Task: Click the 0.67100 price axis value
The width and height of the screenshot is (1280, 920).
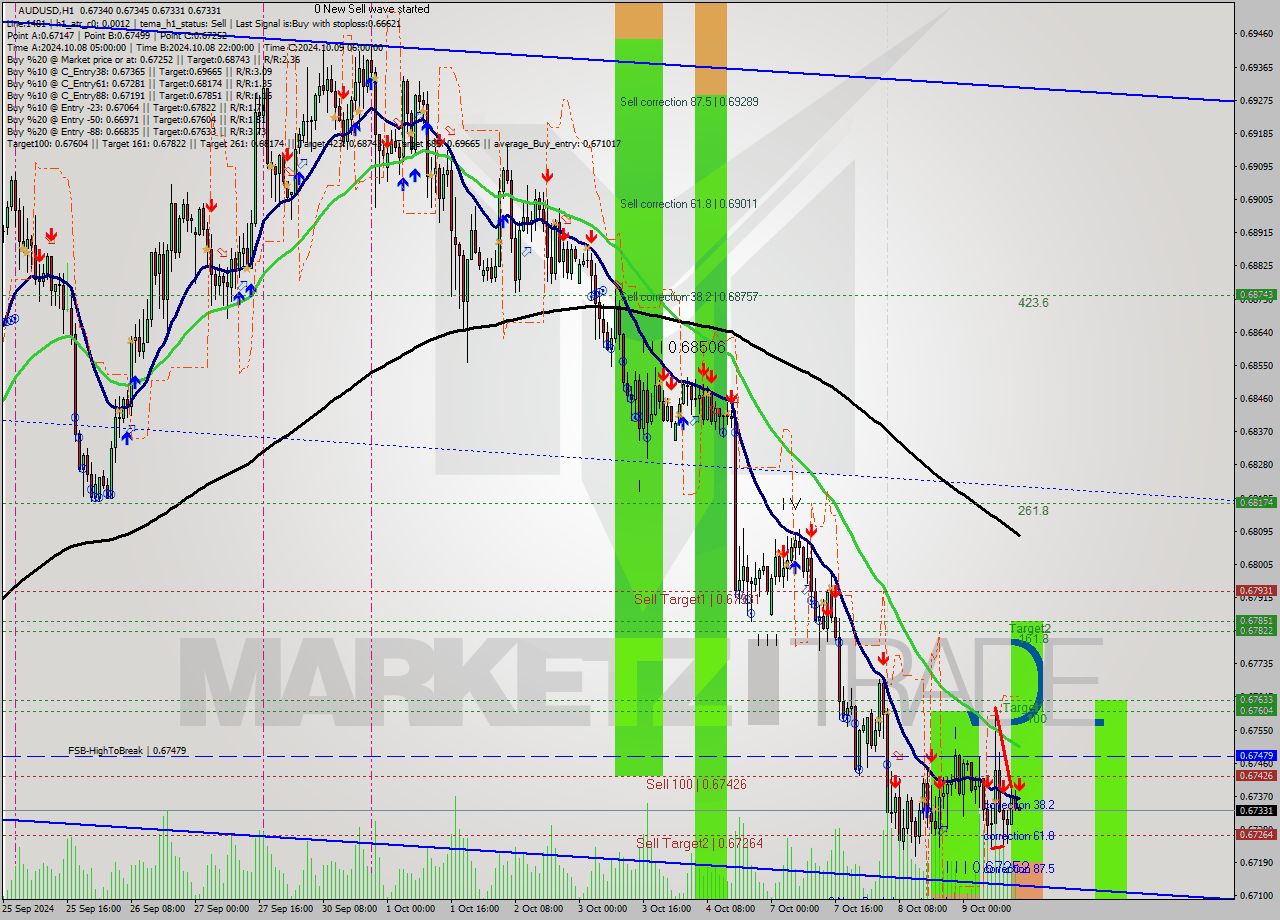Action: click(1256, 895)
